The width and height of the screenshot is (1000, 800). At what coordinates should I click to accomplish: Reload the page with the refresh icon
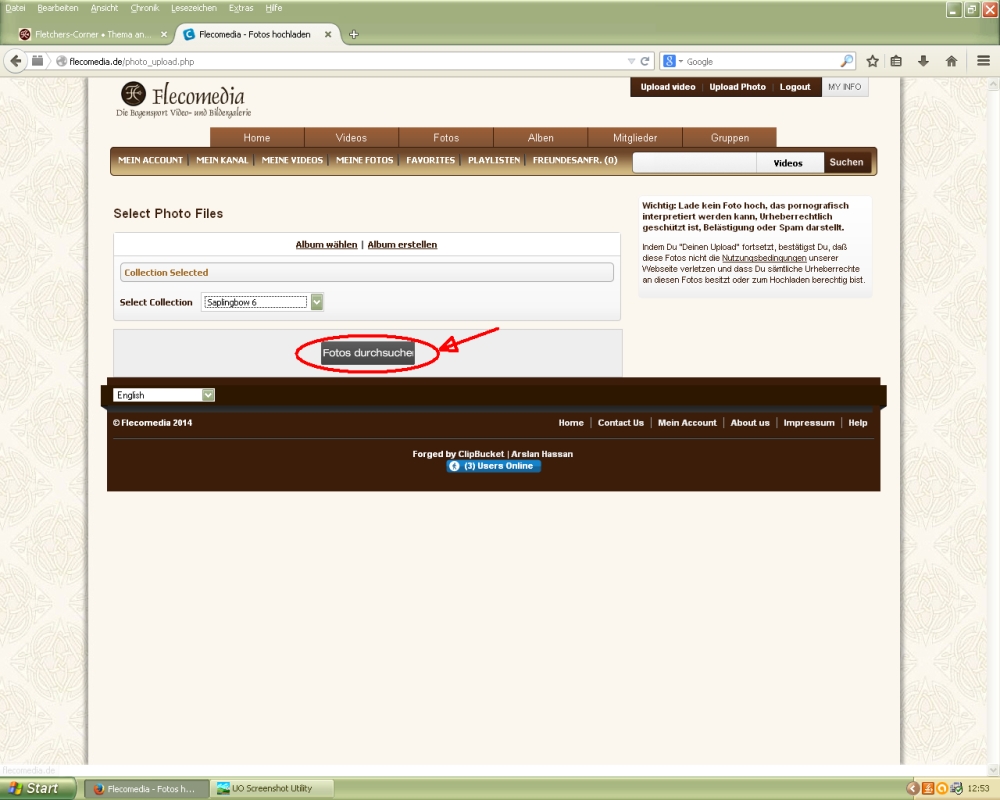coord(645,61)
